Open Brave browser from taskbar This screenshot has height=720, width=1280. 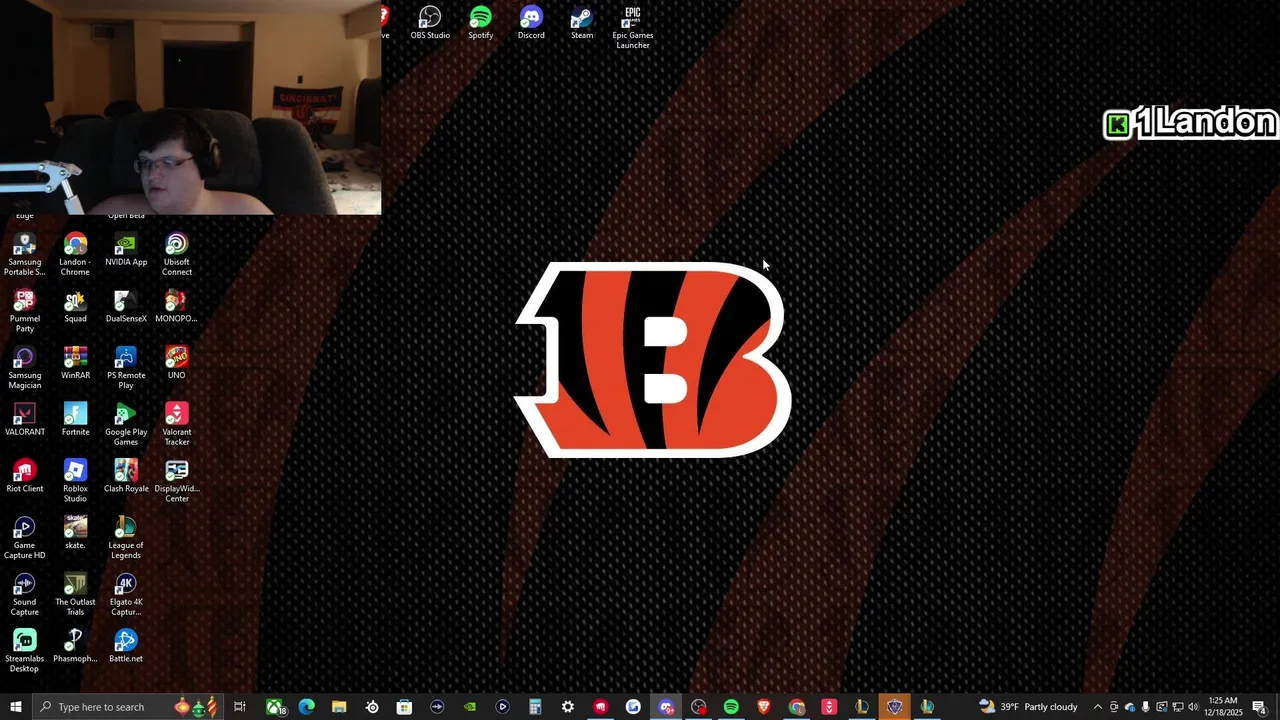[764, 707]
